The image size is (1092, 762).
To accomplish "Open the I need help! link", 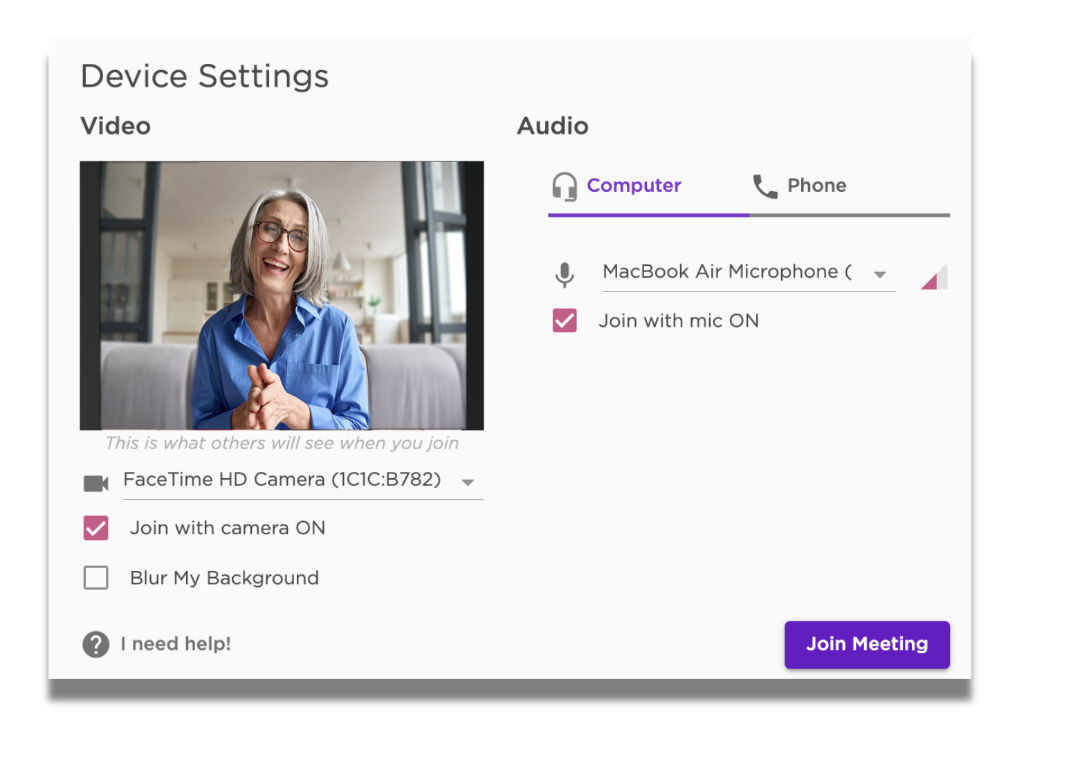I will pyautogui.click(x=176, y=645).
